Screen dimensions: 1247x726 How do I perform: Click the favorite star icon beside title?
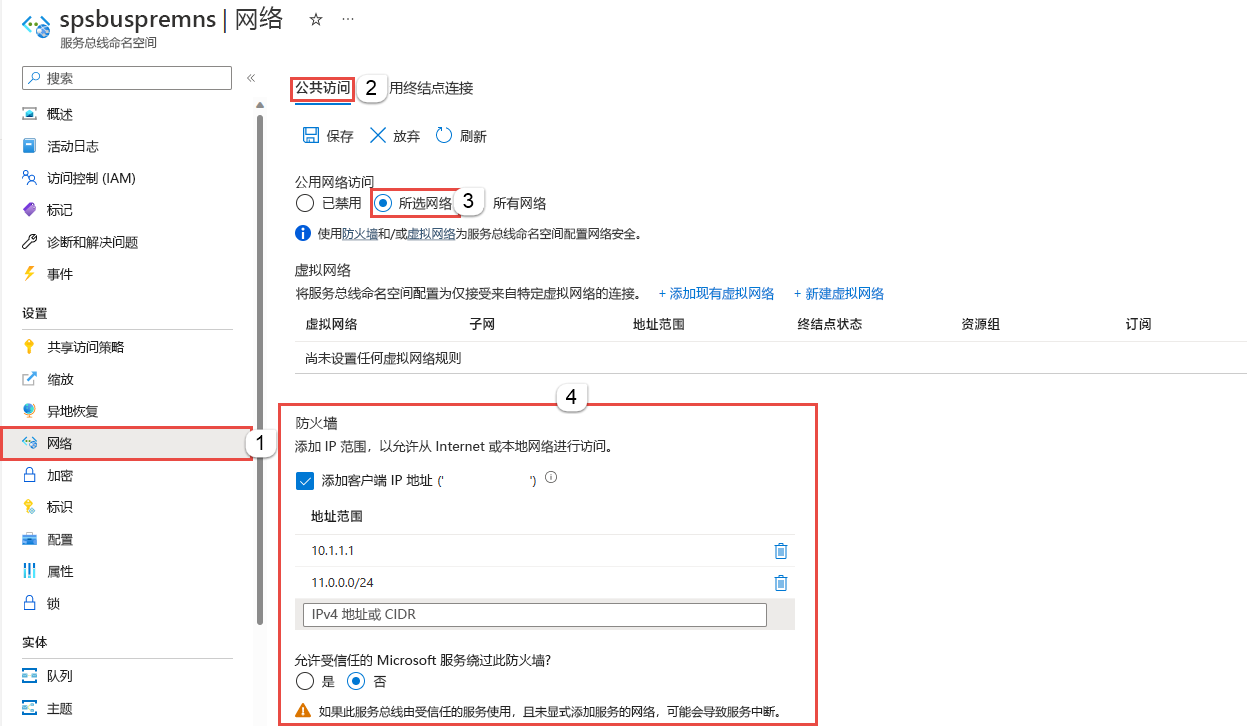316,19
